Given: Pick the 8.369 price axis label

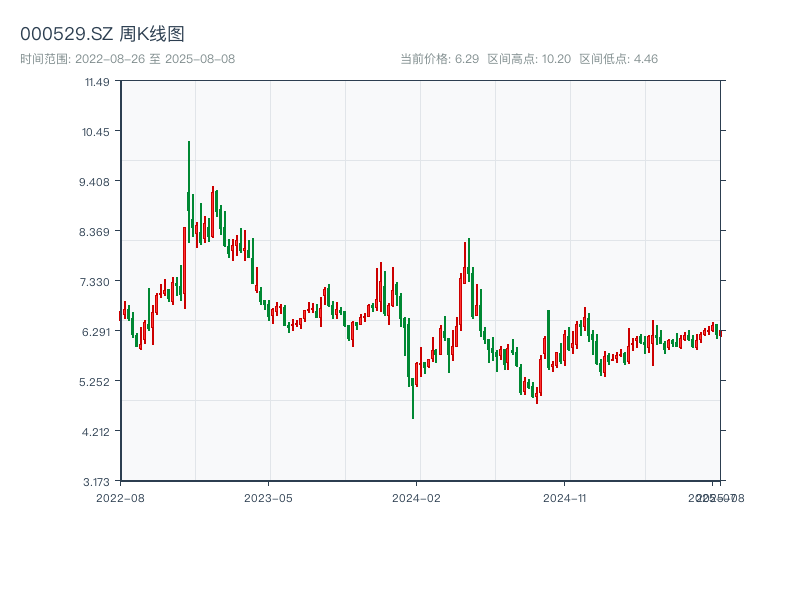Looking at the screenshot, I should [96, 231].
